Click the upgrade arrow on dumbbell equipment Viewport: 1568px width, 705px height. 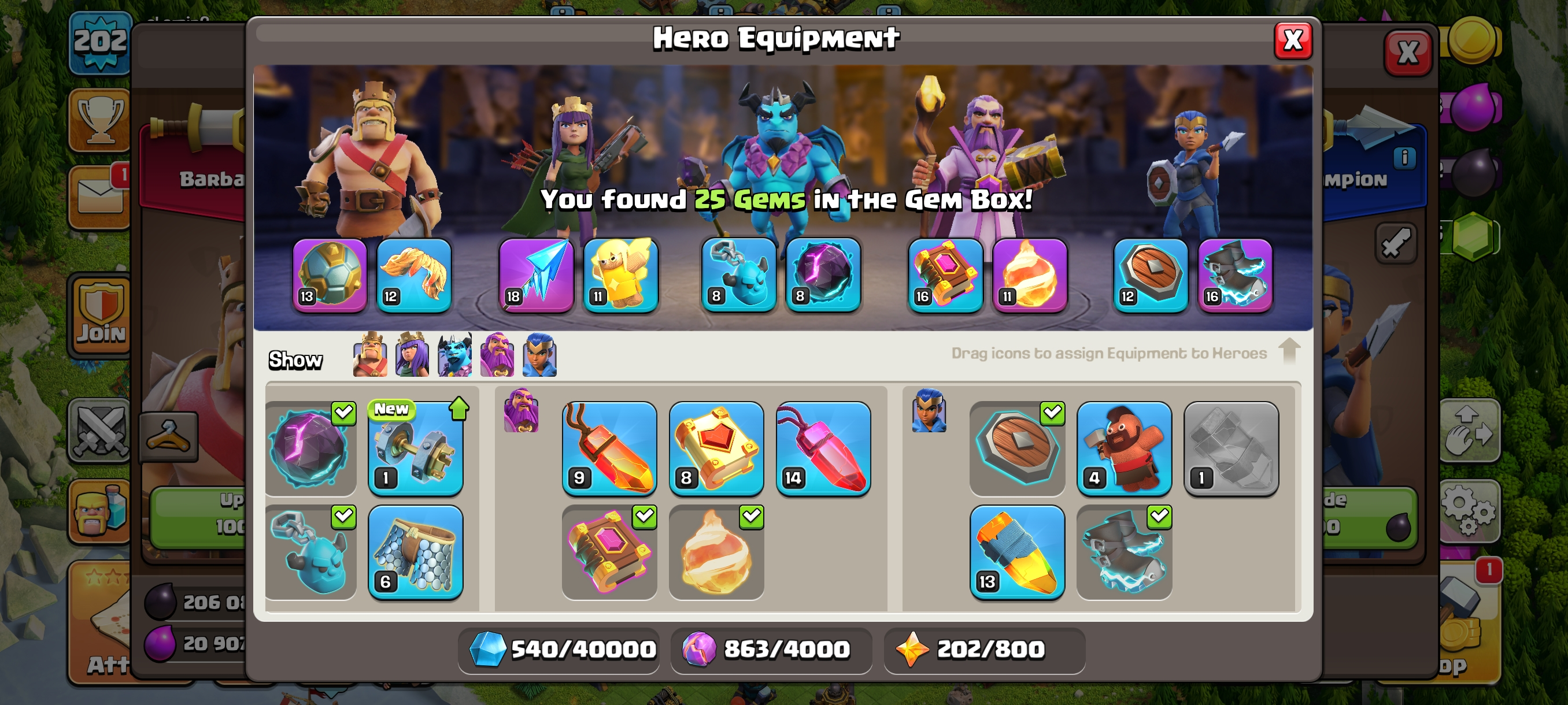[459, 408]
